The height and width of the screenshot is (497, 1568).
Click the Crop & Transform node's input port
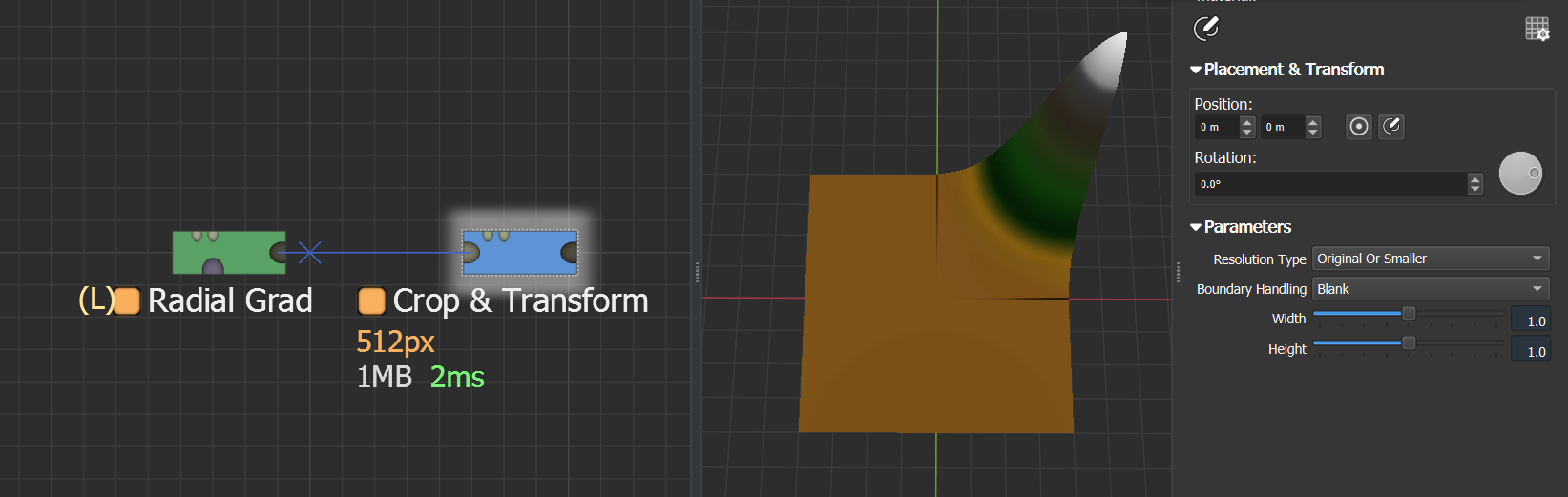470,253
